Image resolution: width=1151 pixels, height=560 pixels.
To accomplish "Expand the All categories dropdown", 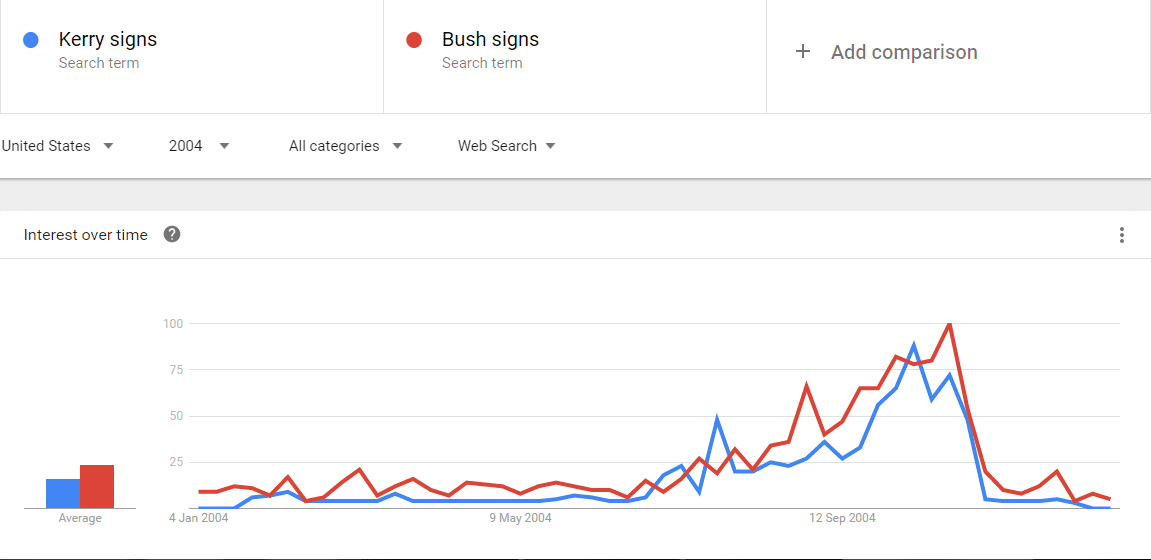I will tap(346, 146).
